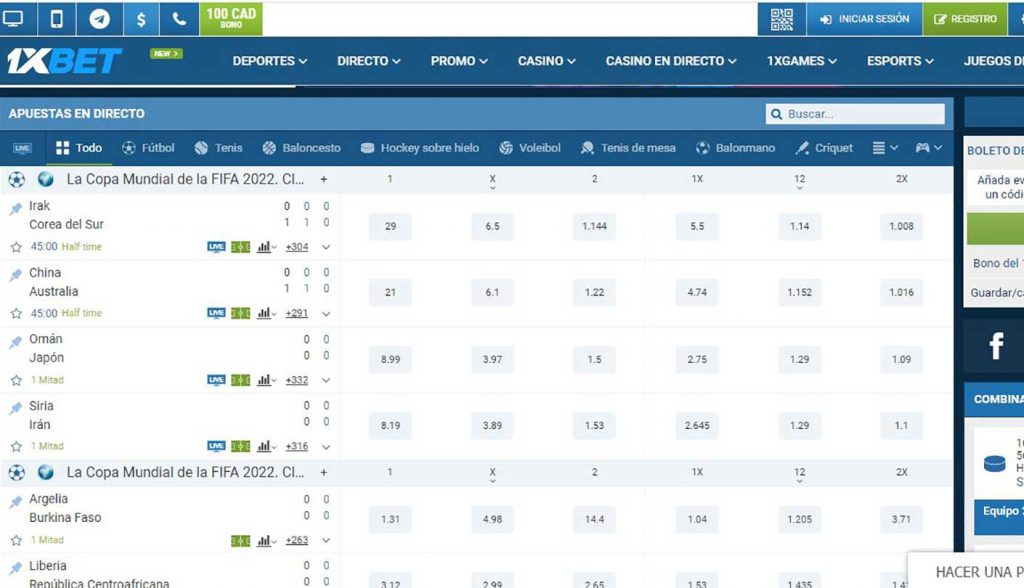Open live stream for Siria vs Irán
This screenshot has height=588, width=1024.
tap(216, 446)
